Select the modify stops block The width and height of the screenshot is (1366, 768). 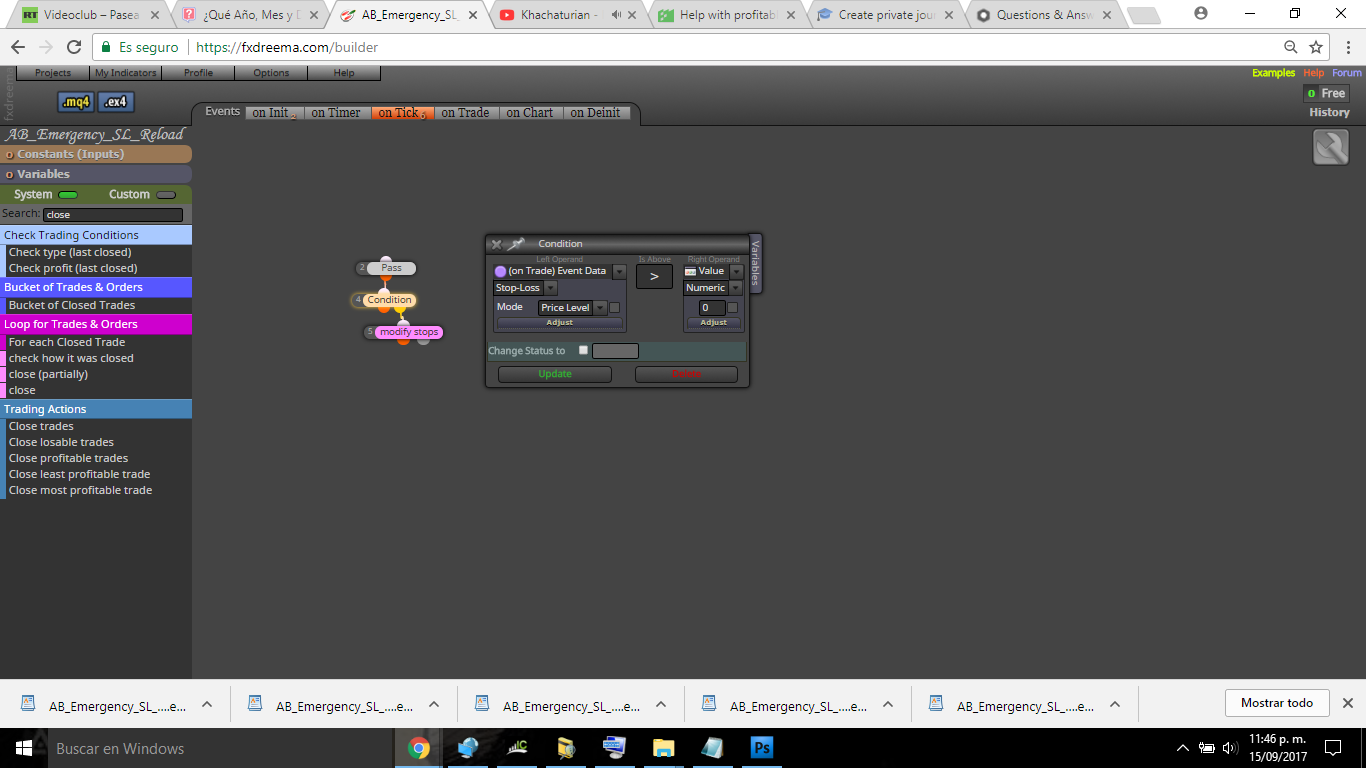(409, 332)
